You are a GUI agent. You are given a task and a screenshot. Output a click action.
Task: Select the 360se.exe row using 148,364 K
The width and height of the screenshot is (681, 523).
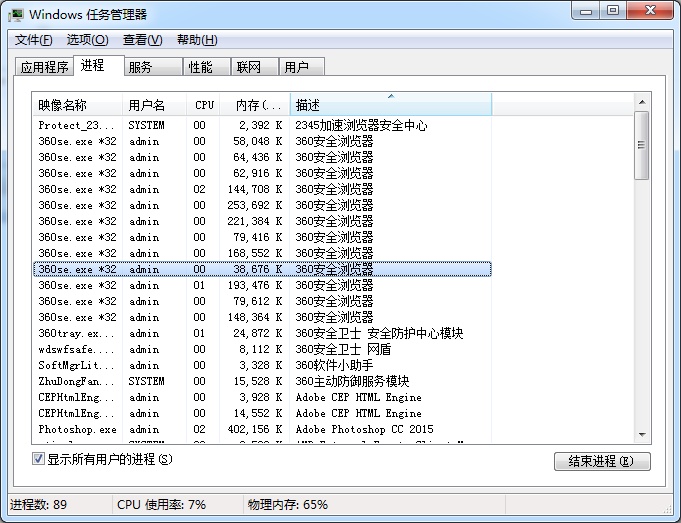click(262, 317)
